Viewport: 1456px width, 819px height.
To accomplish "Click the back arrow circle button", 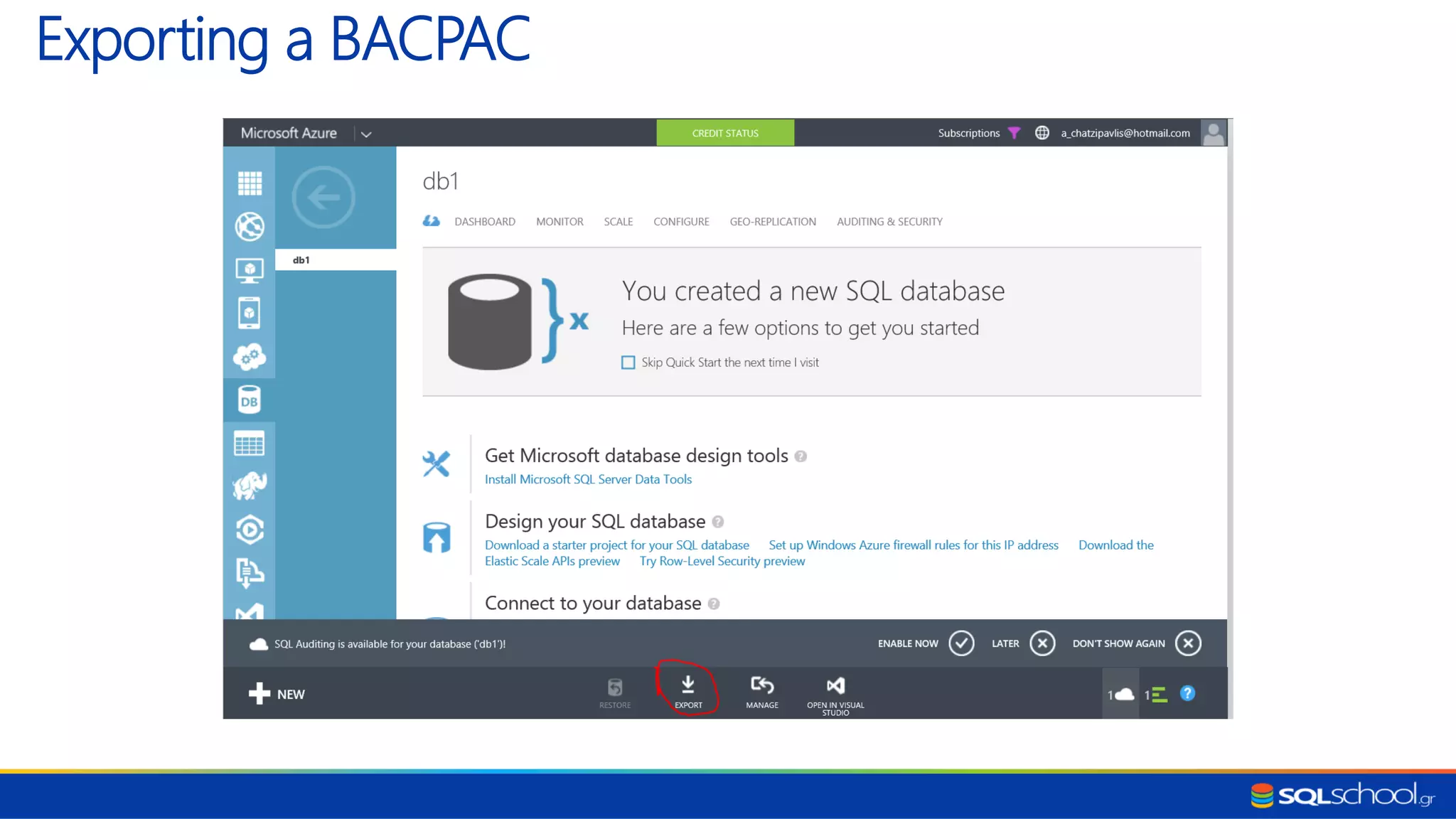I will click(323, 197).
